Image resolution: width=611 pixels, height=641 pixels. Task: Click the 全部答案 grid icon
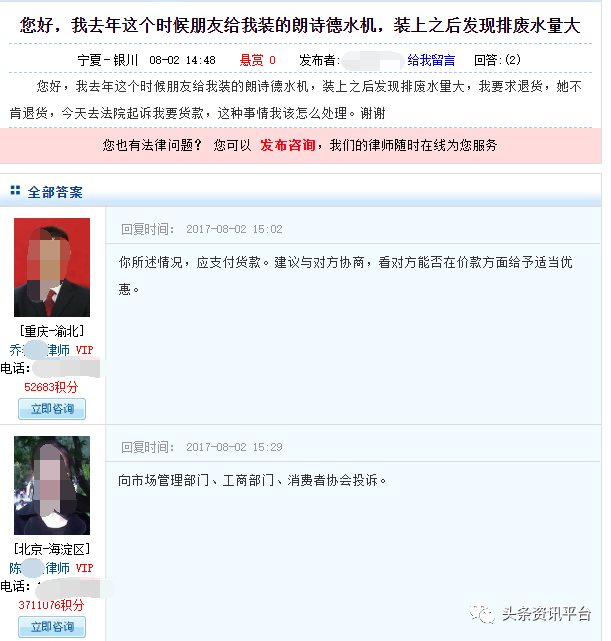click(x=15, y=191)
